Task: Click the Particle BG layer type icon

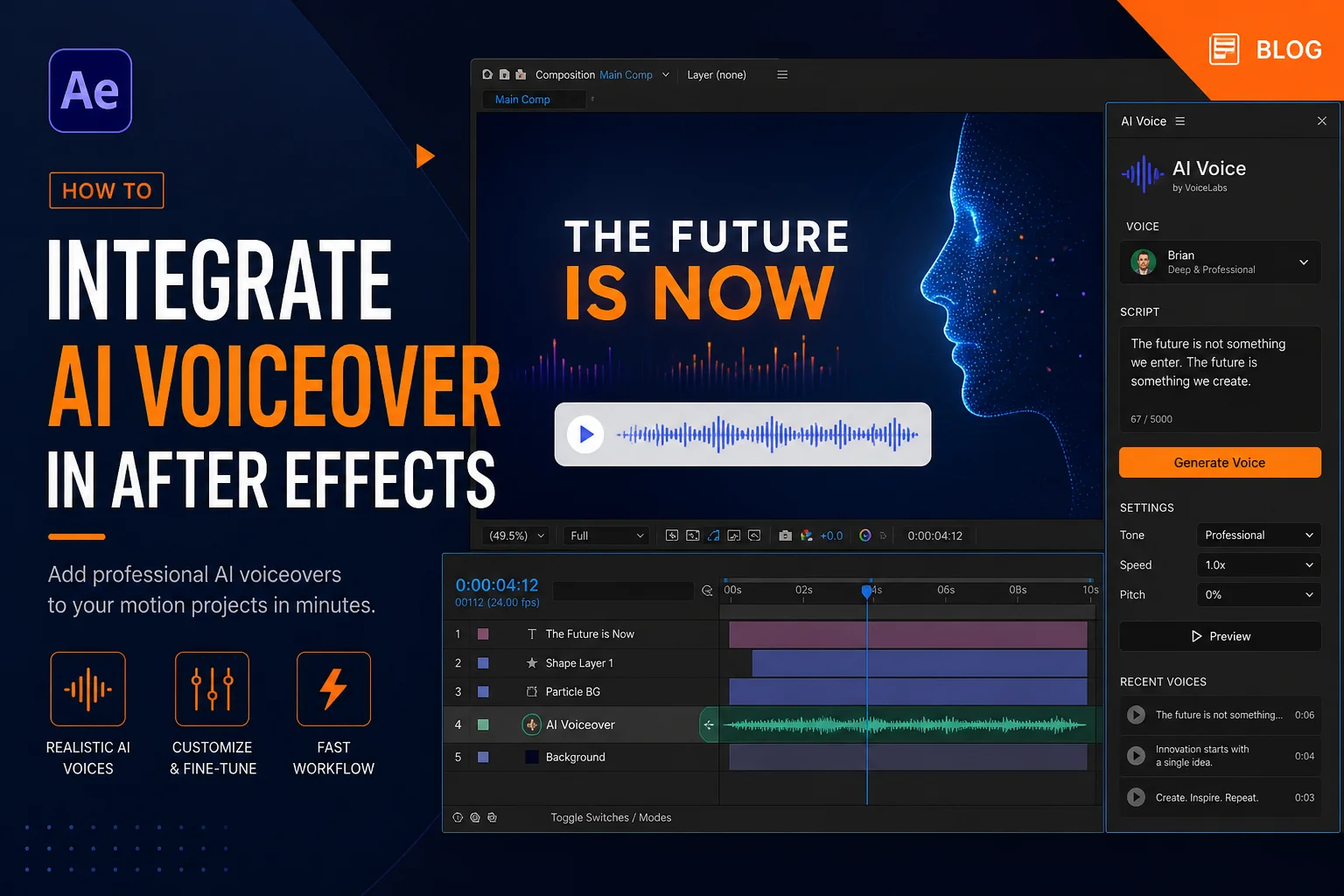Action: [532, 691]
